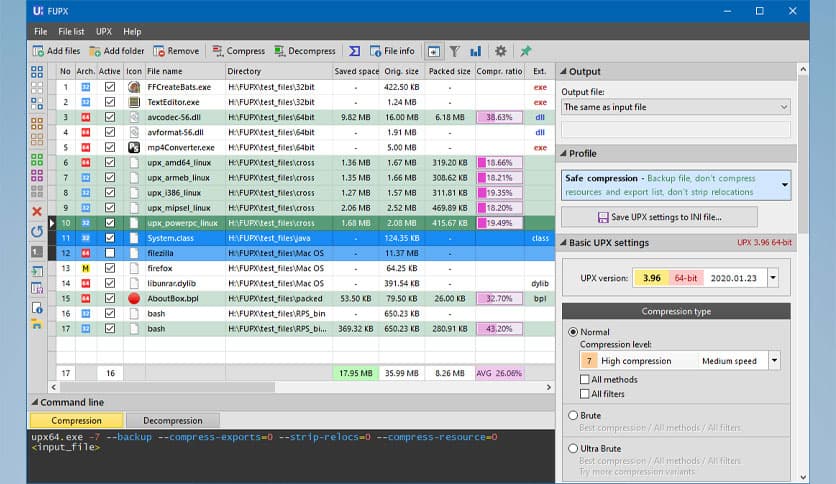The image size is (836, 484).
Task: Click the orange squares sidebar icon
Action: click(x=37, y=124)
